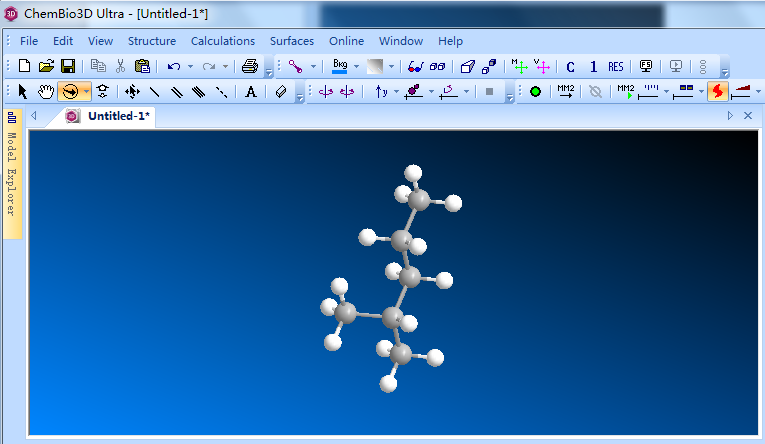Switch to the Untitled-1* document tab
The image size is (765, 444).
coord(118,116)
